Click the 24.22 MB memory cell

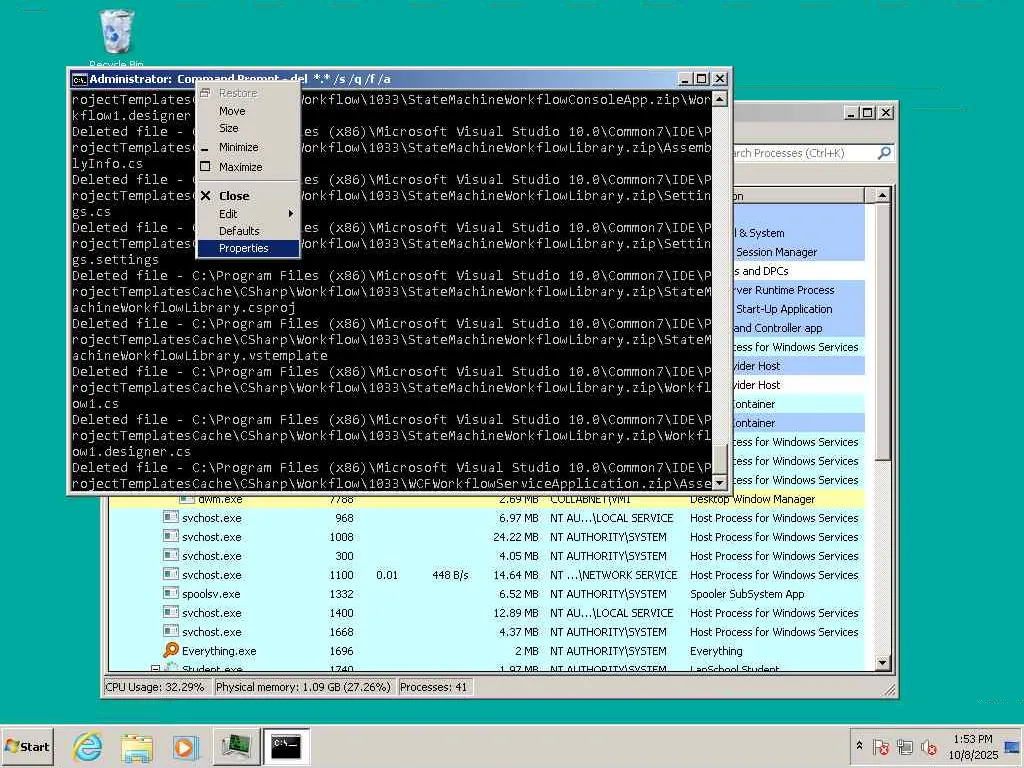point(515,537)
